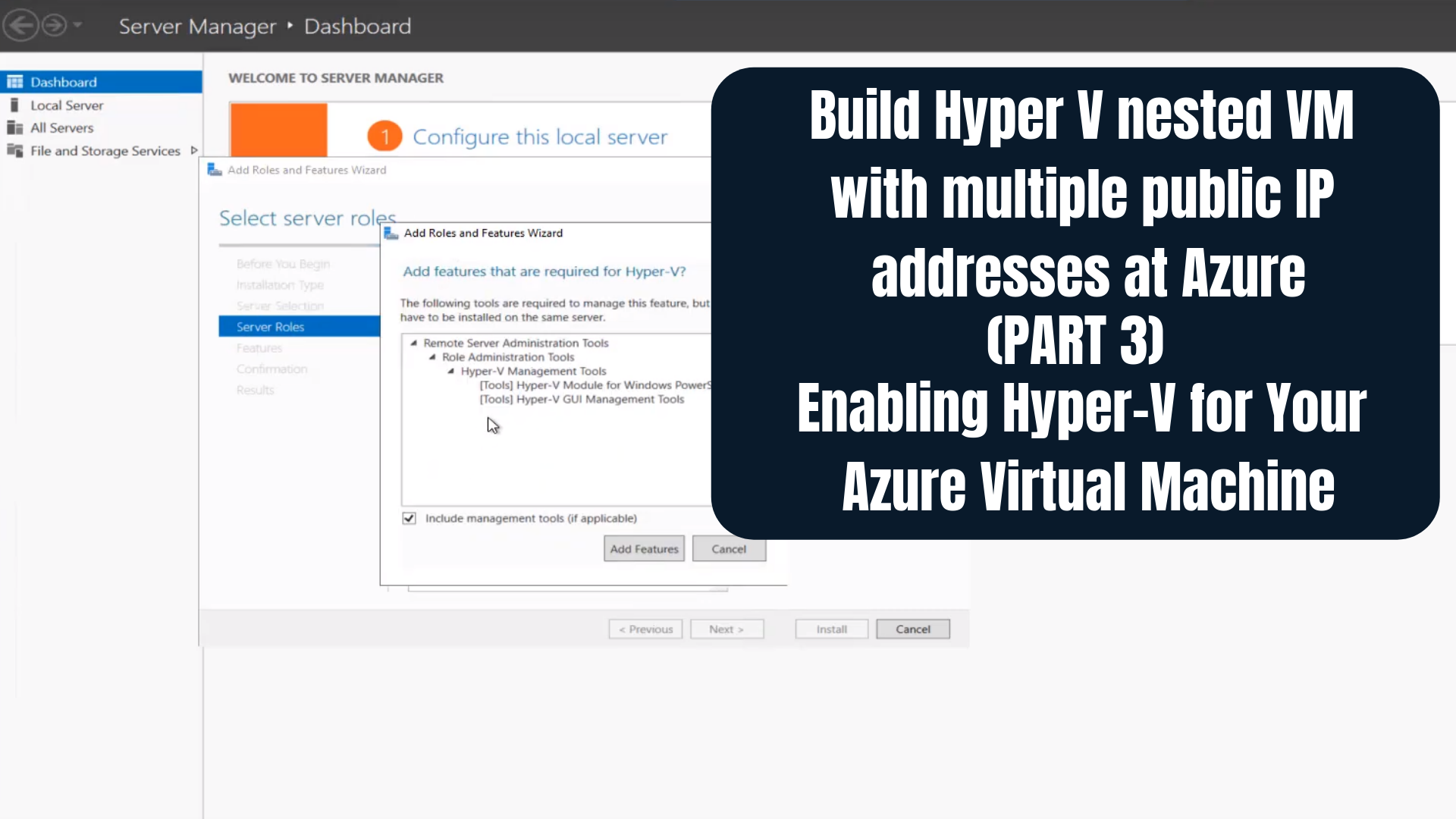Select Confirmation wizard step
The width and height of the screenshot is (1456, 819).
pos(271,368)
